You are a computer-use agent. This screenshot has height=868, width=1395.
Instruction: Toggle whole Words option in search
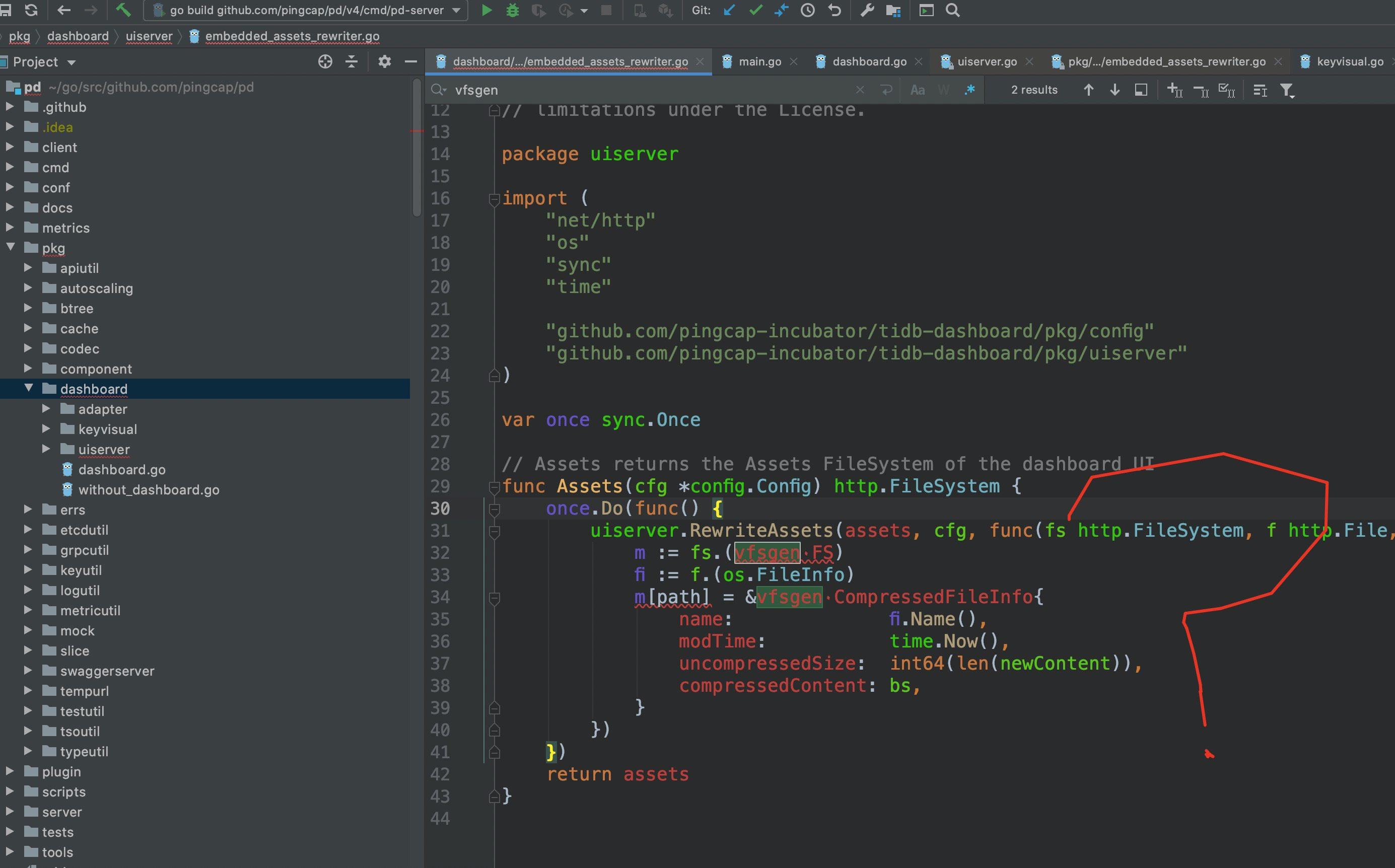click(x=943, y=90)
